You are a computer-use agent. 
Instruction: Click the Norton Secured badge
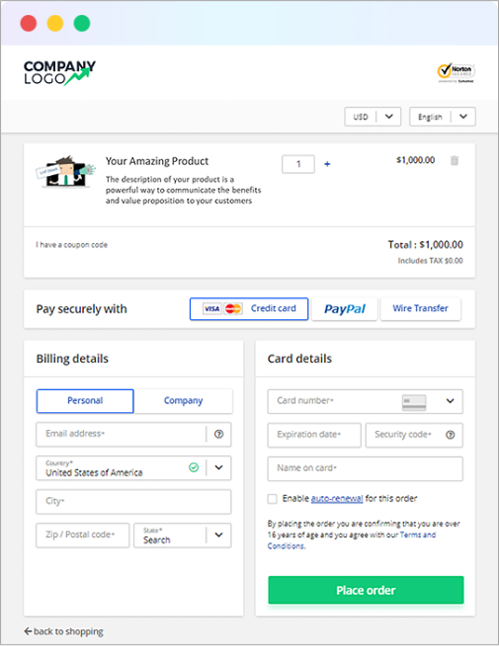(x=456, y=73)
